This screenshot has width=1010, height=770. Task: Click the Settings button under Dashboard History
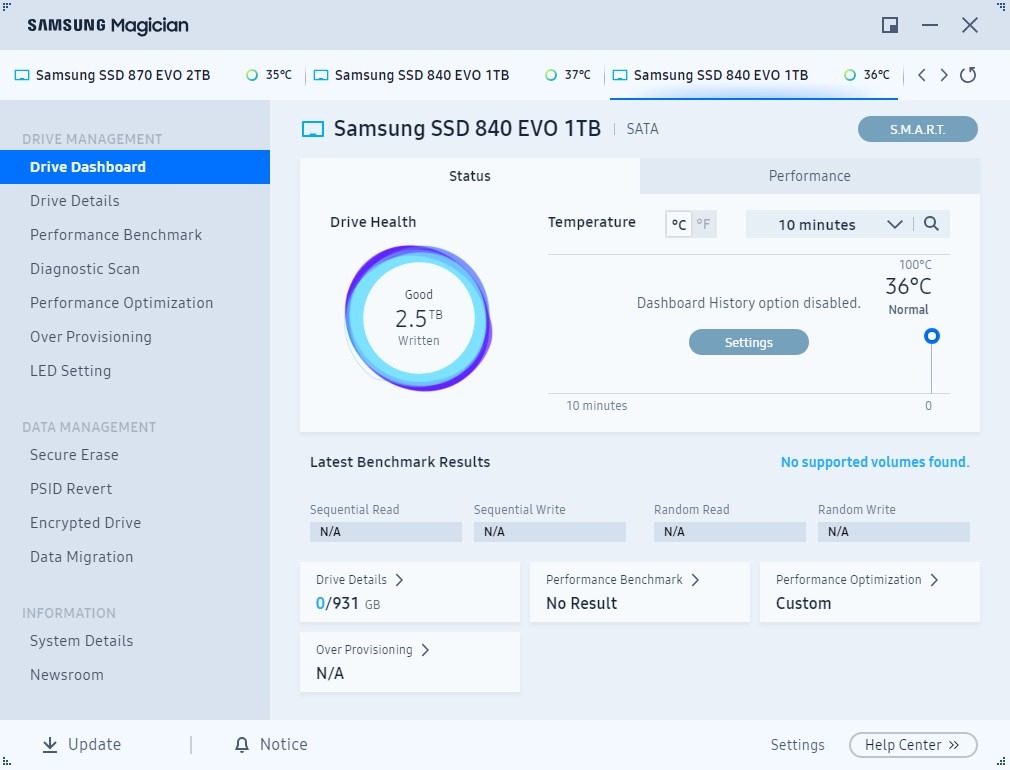tap(748, 342)
